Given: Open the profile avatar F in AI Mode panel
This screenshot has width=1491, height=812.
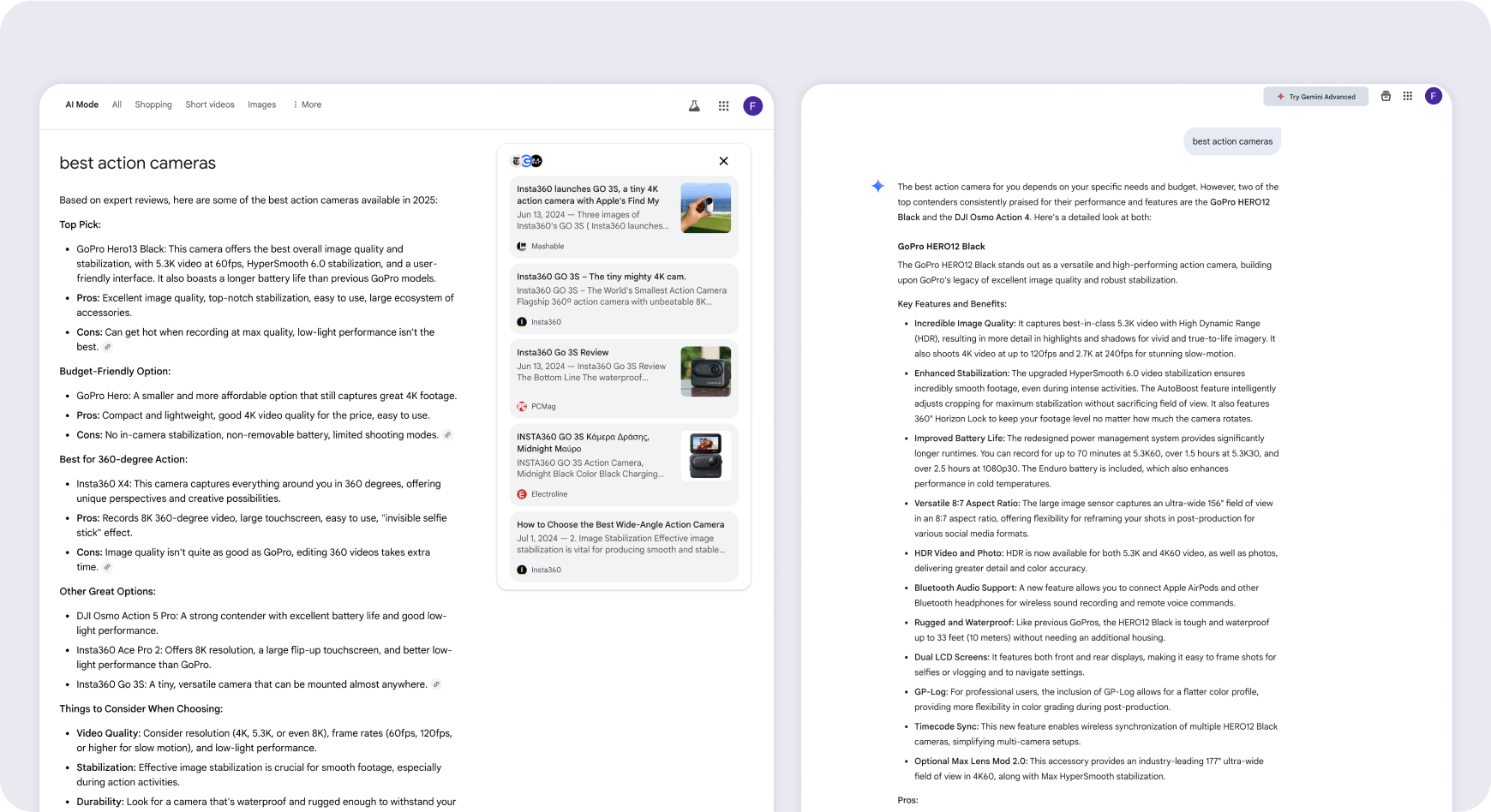Looking at the screenshot, I should point(752,105).
